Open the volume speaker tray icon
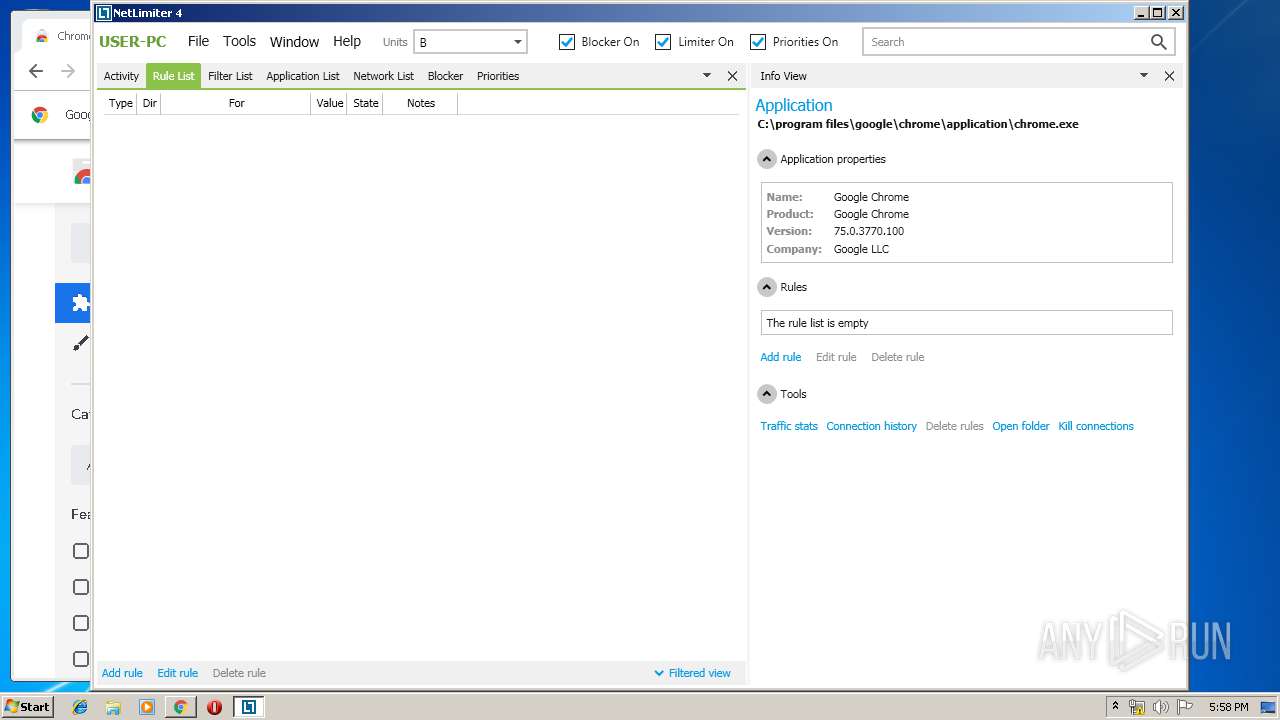The image size is (1280, 720). [1160, 707]
